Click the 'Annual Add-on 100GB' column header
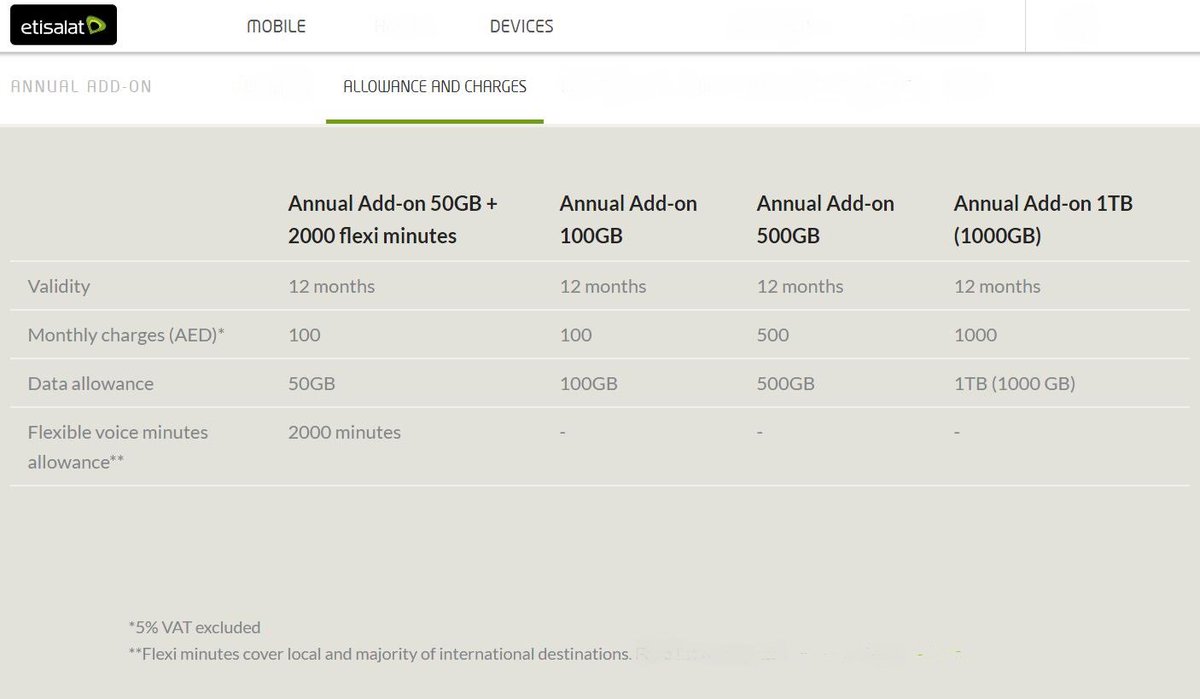The width and height of the screenshot is (1200, 699). (x=628, y=220)
